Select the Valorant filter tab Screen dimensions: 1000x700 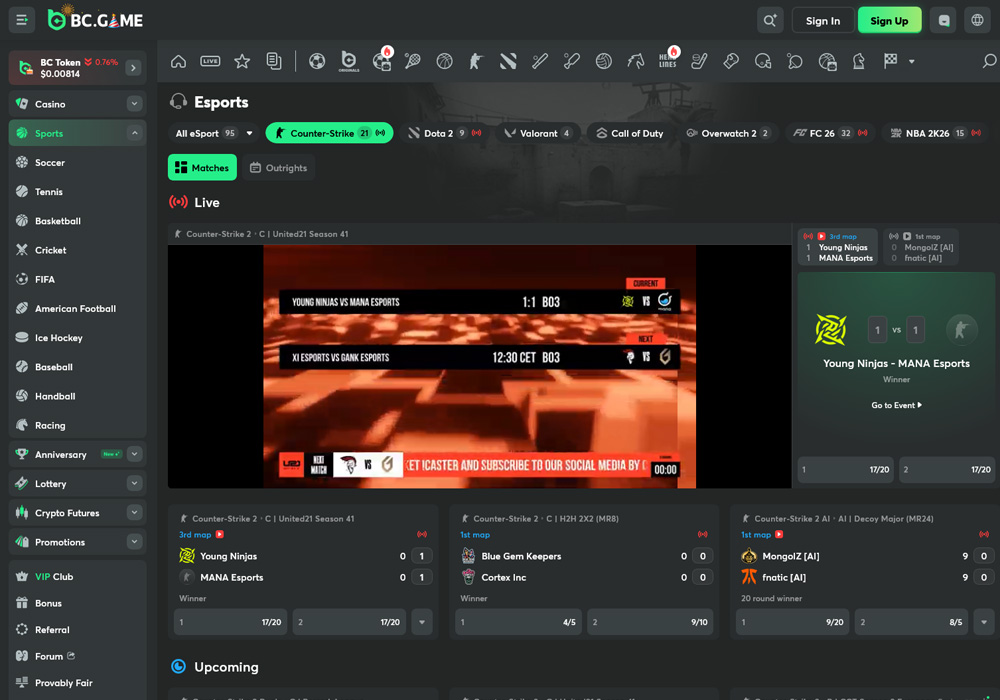(538, 132)
